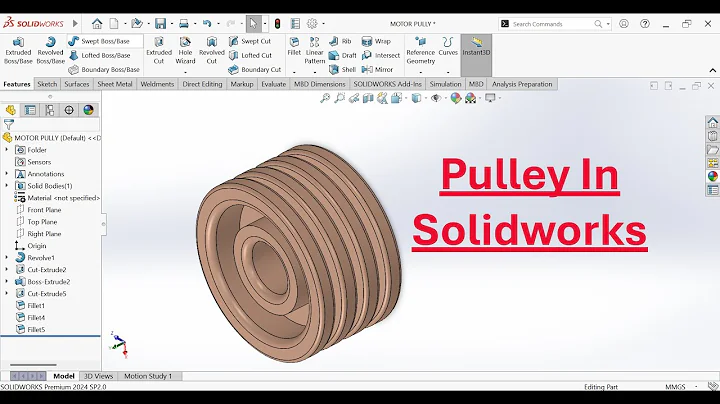720x404 pixels.
Task: Select the Swept Cut tool
Action: coord(250,41)
